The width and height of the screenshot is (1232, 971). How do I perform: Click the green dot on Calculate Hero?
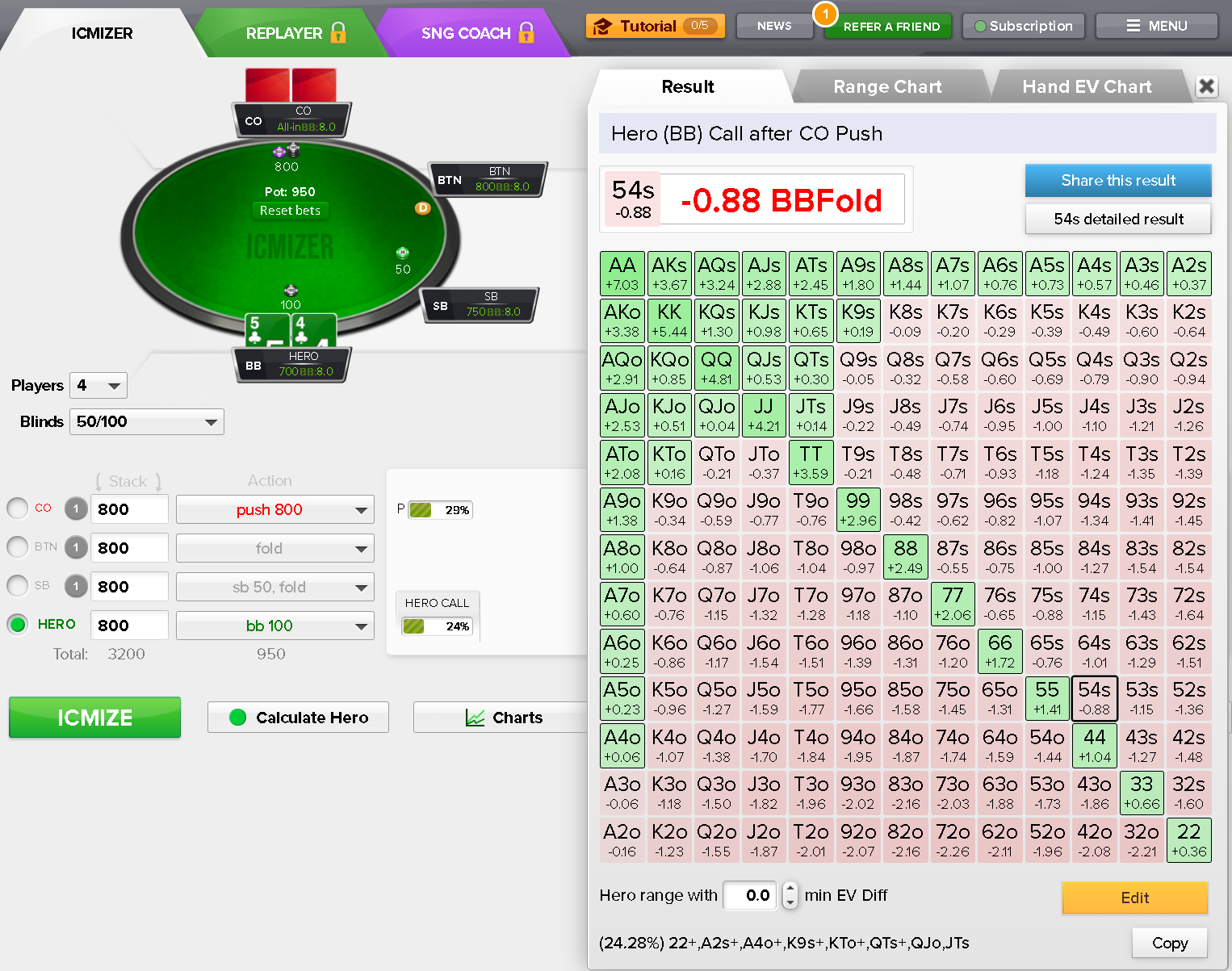(x=237, y=718)
